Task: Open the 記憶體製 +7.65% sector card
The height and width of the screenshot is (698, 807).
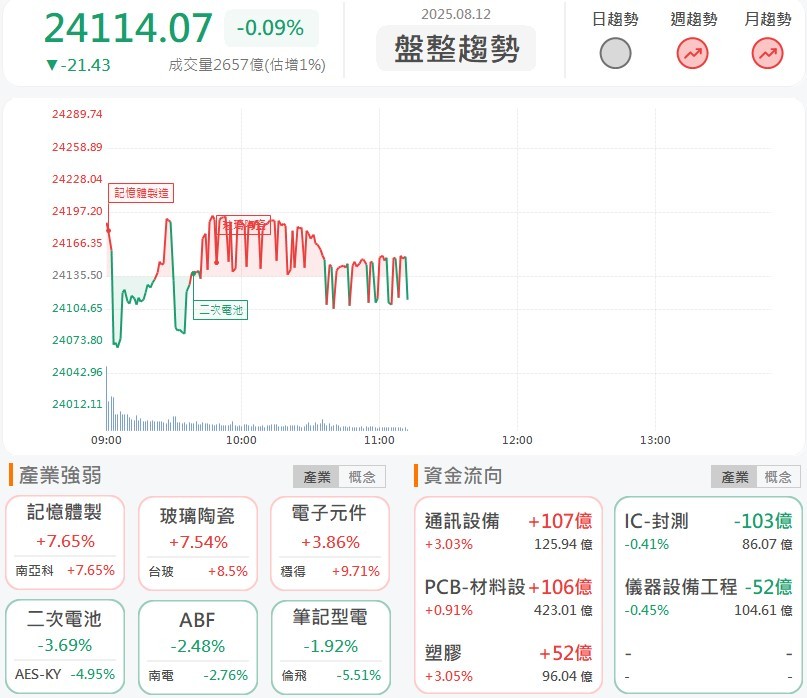Action: [x=65, y=542]
